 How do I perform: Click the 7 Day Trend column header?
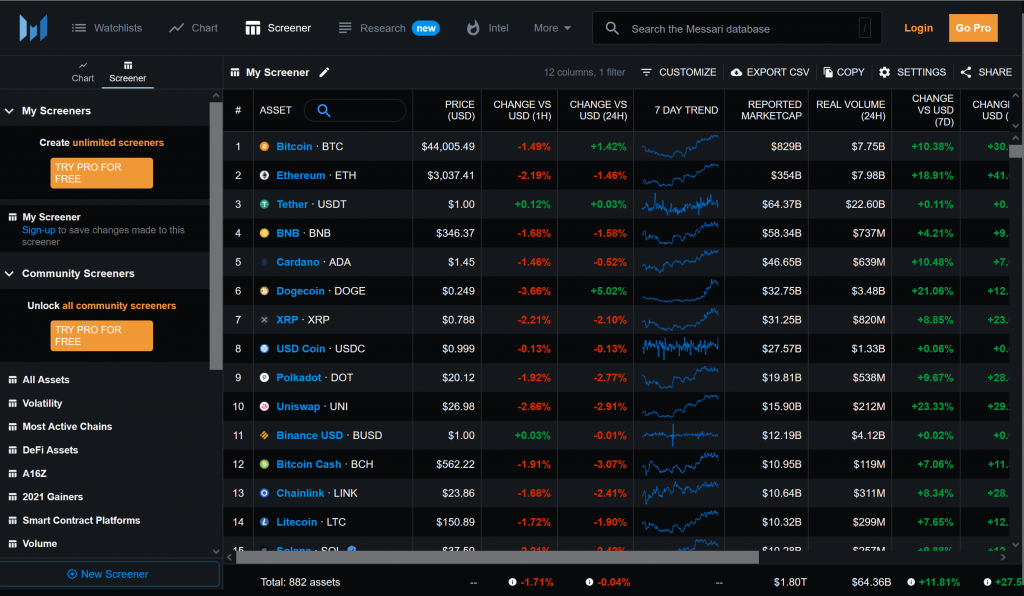[686, 110]
